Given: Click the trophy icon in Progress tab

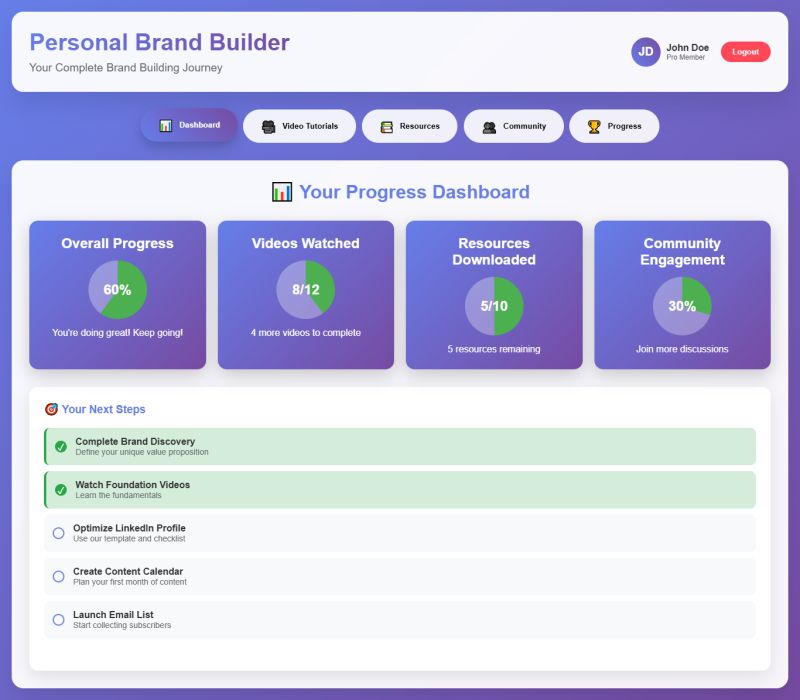Looking at the screenshot, I should point(594,127).
